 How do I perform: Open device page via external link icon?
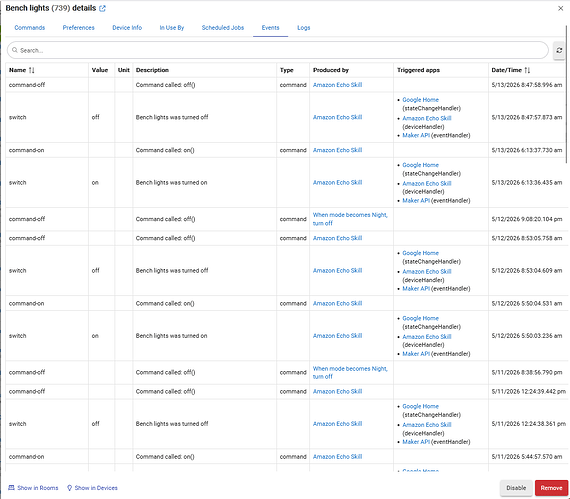coord(103,8)
